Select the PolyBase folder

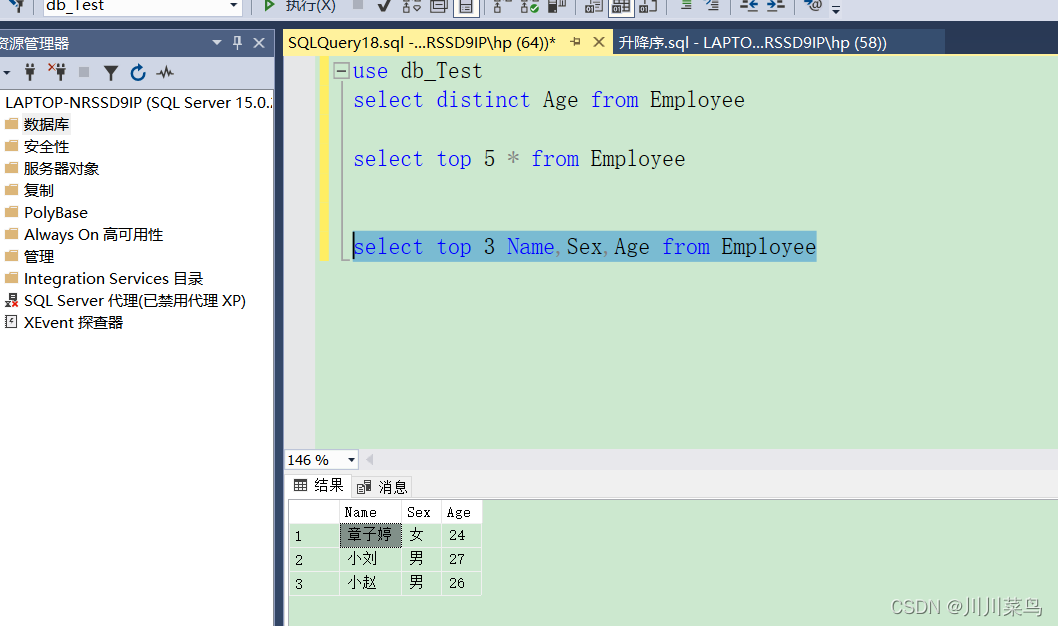pos(55,212)
